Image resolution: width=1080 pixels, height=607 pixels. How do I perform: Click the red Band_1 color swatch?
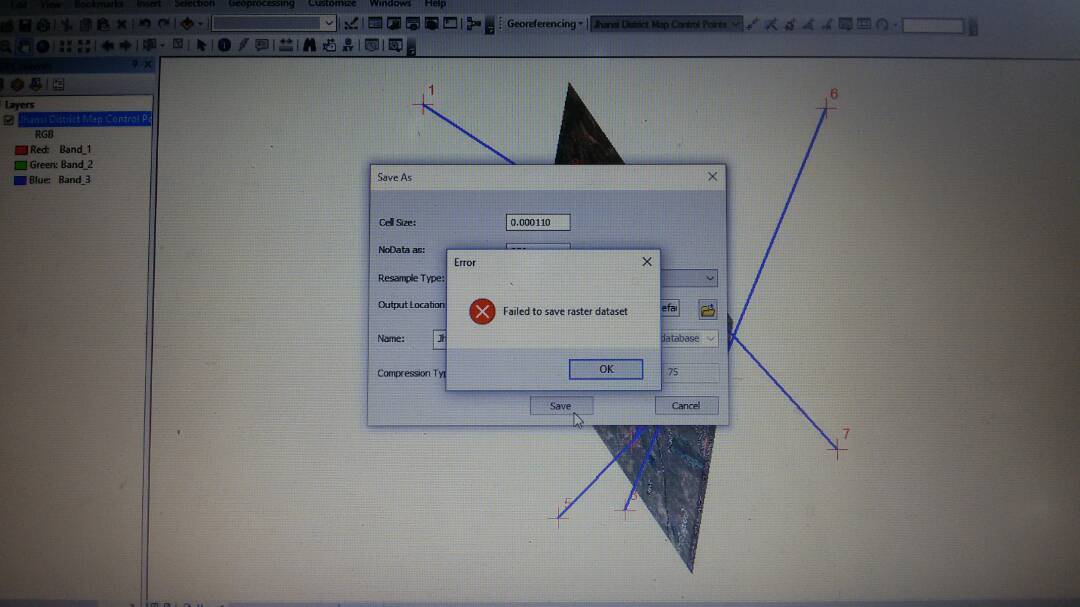tap(20, 148)
